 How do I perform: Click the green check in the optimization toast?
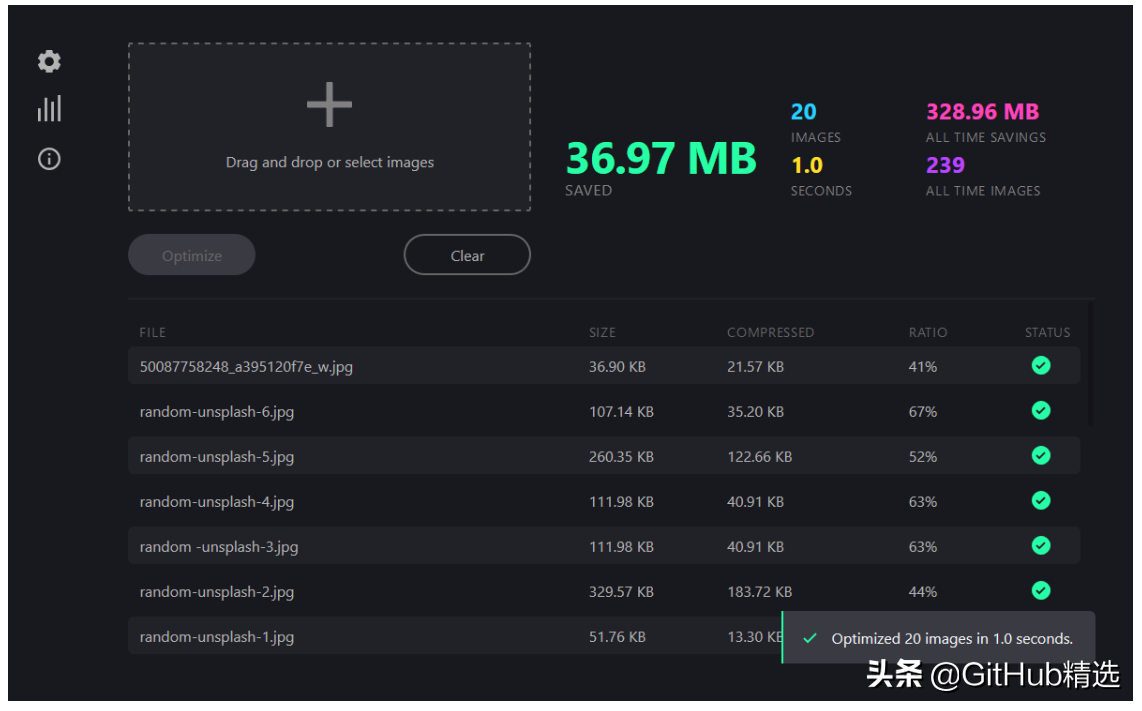pyautogui.click(x=809, y=637)
